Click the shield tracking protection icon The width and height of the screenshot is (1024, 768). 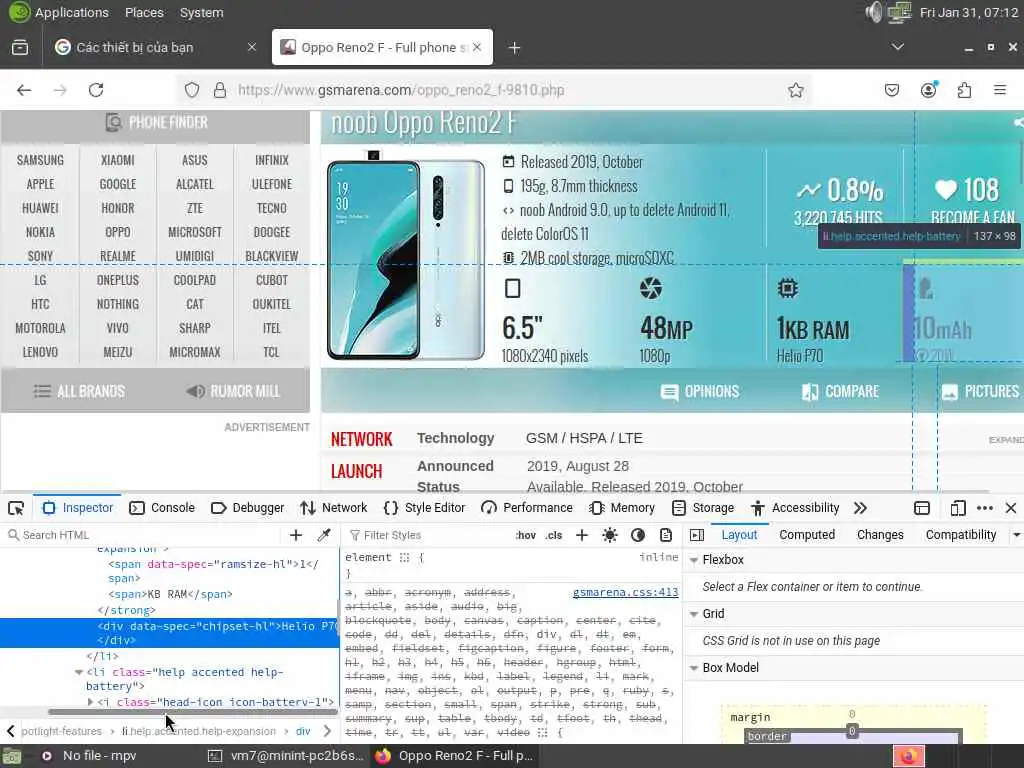pos(192,90)
